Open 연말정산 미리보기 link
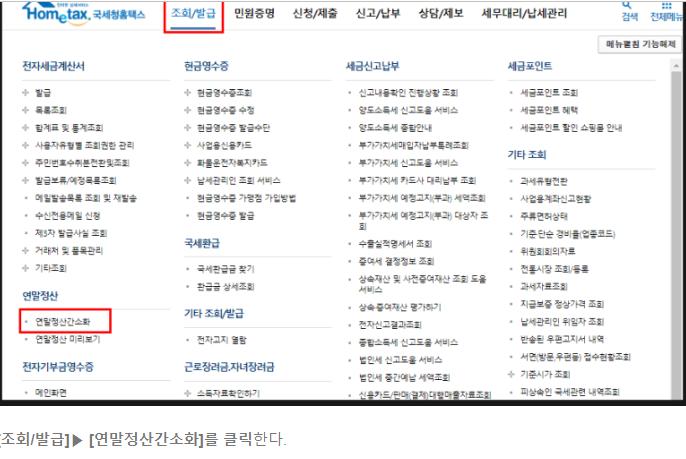This screenshot has width=686, height=459. click(x=67, y=340)
